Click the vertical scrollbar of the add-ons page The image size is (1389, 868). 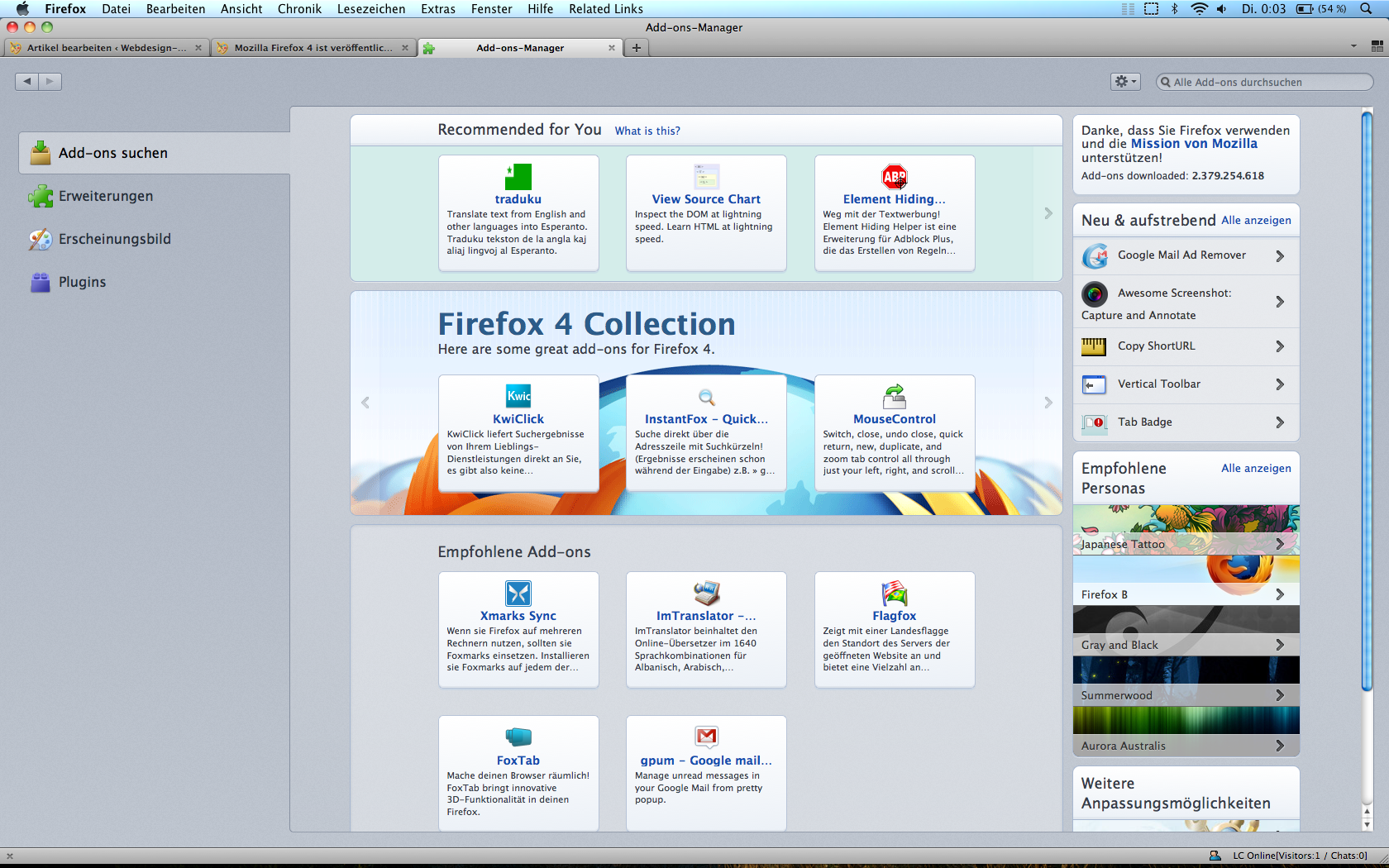click(1367, 401)
